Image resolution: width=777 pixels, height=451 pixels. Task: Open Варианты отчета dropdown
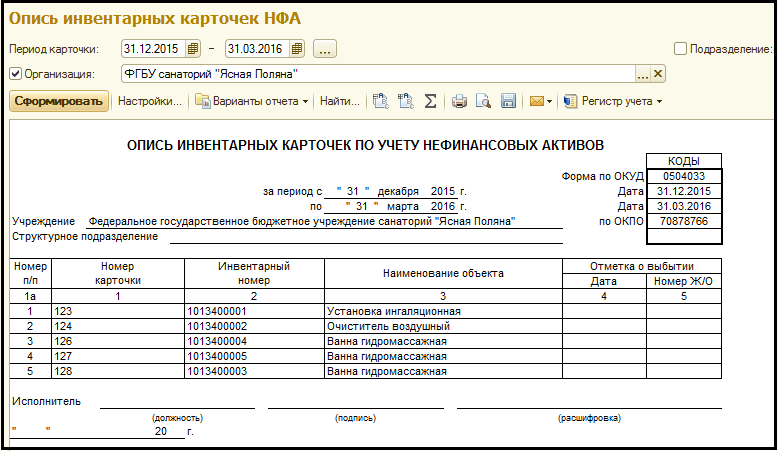pos(251,101)
